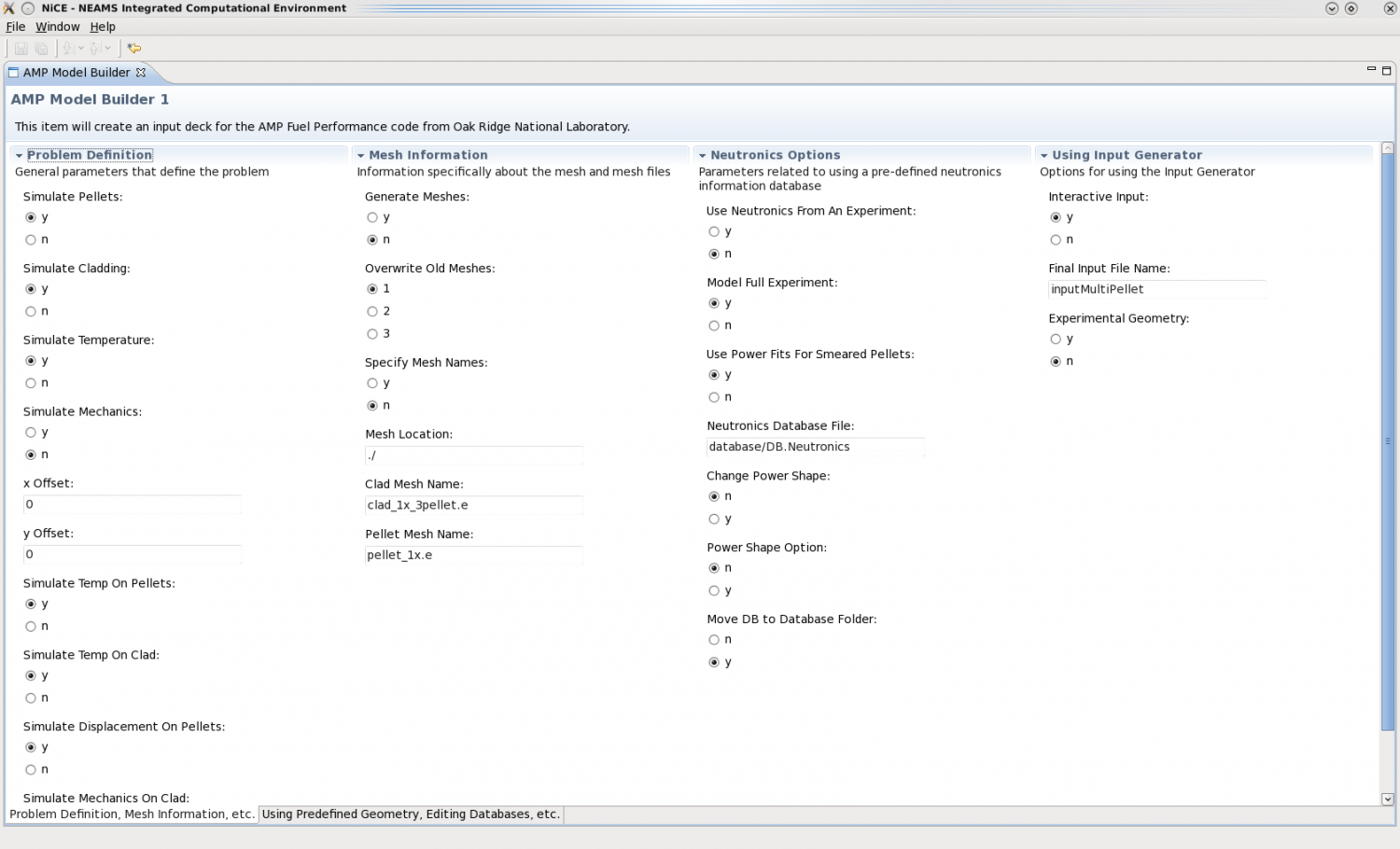Click the window menu circle button in title bar
This screenshot has width=1400, height=849.
click(28, 8)
